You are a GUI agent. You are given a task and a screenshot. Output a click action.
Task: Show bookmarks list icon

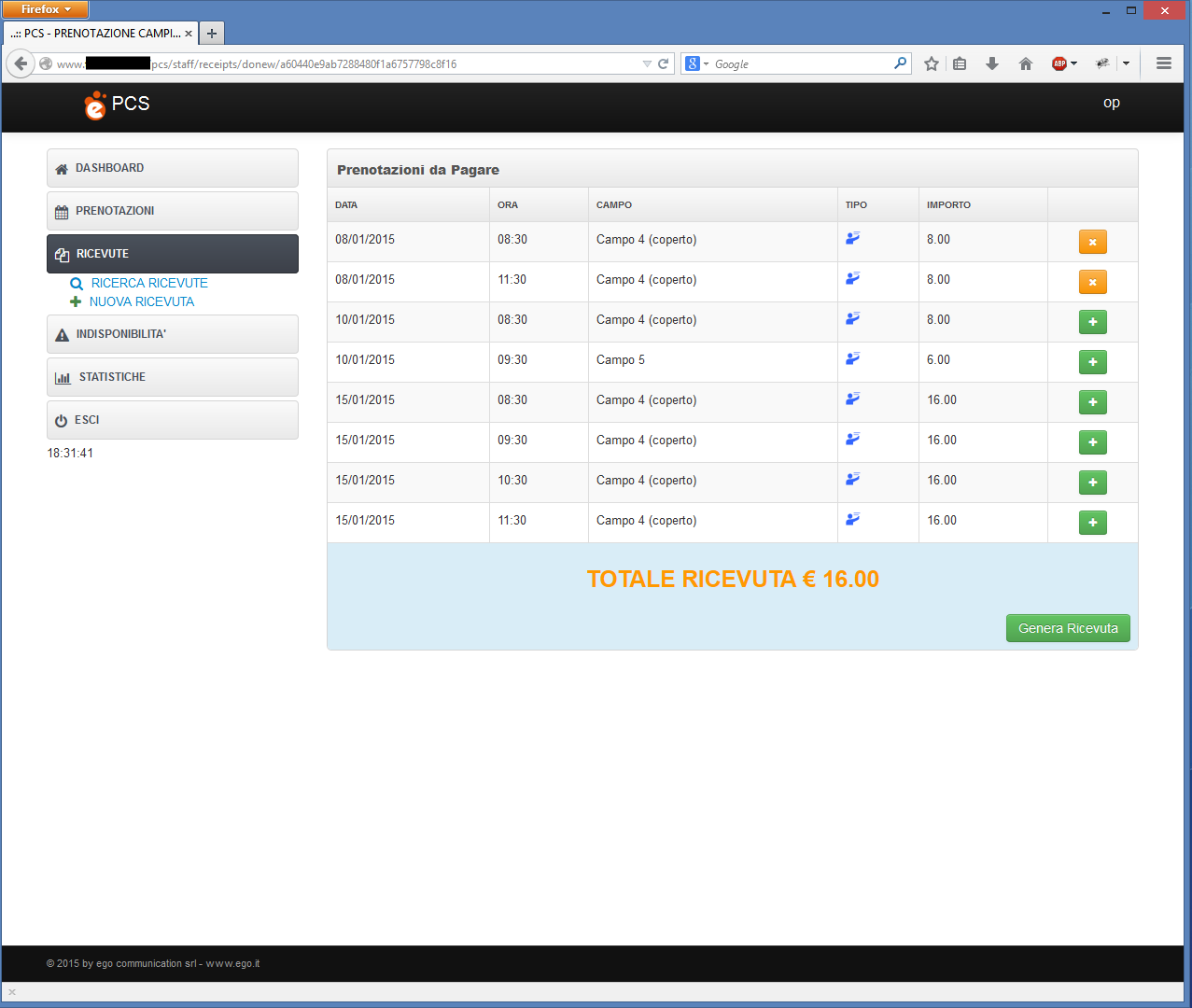[x=960, y=63]
